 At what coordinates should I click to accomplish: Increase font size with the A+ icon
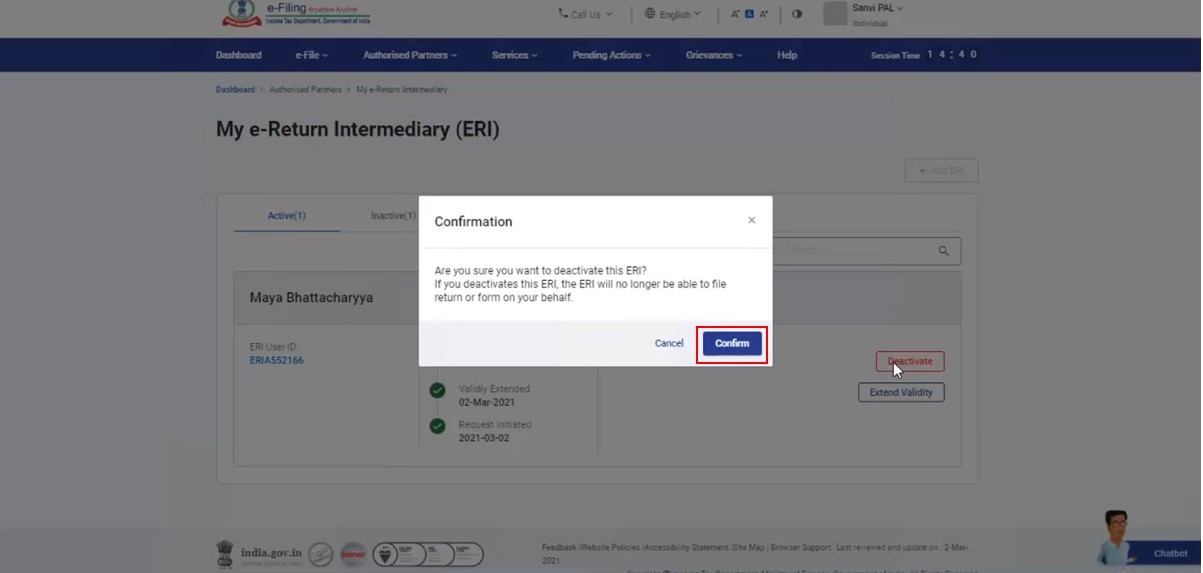point(765,14)
